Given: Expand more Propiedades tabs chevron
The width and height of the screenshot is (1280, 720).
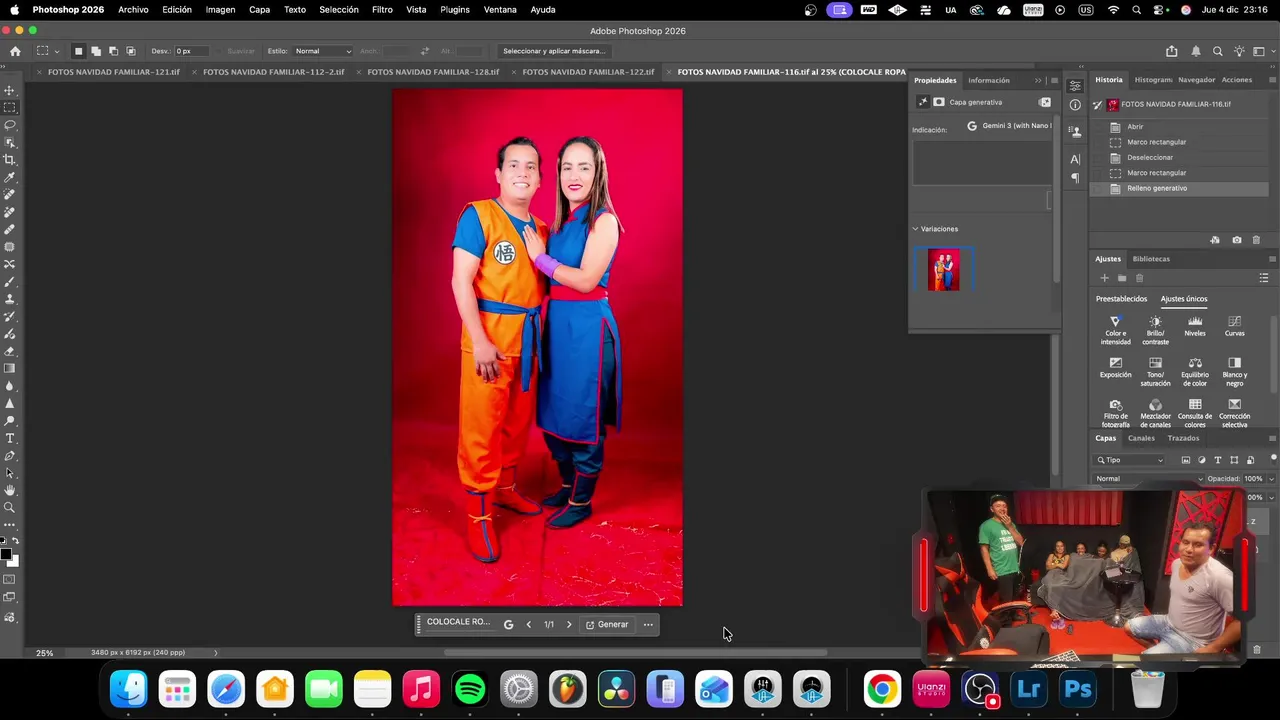Looking at the screenshot, I should 1038,80.
